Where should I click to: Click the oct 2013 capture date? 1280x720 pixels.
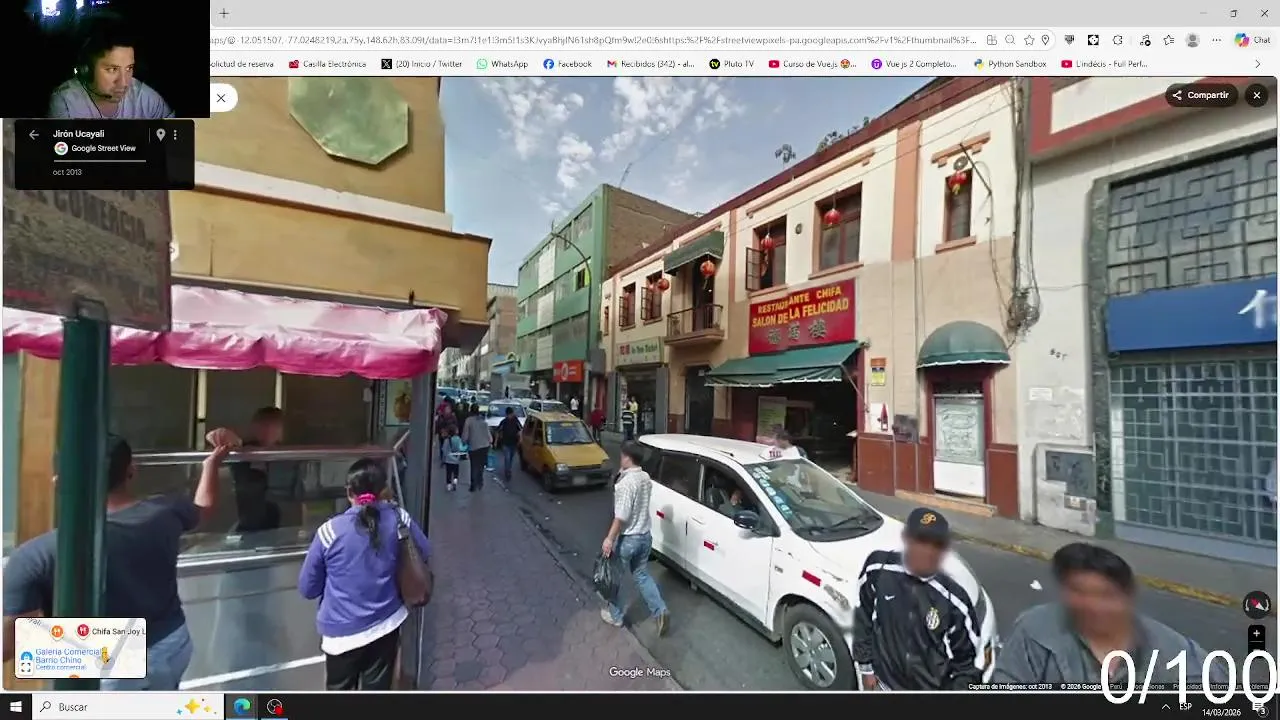[x=67, y=172]
